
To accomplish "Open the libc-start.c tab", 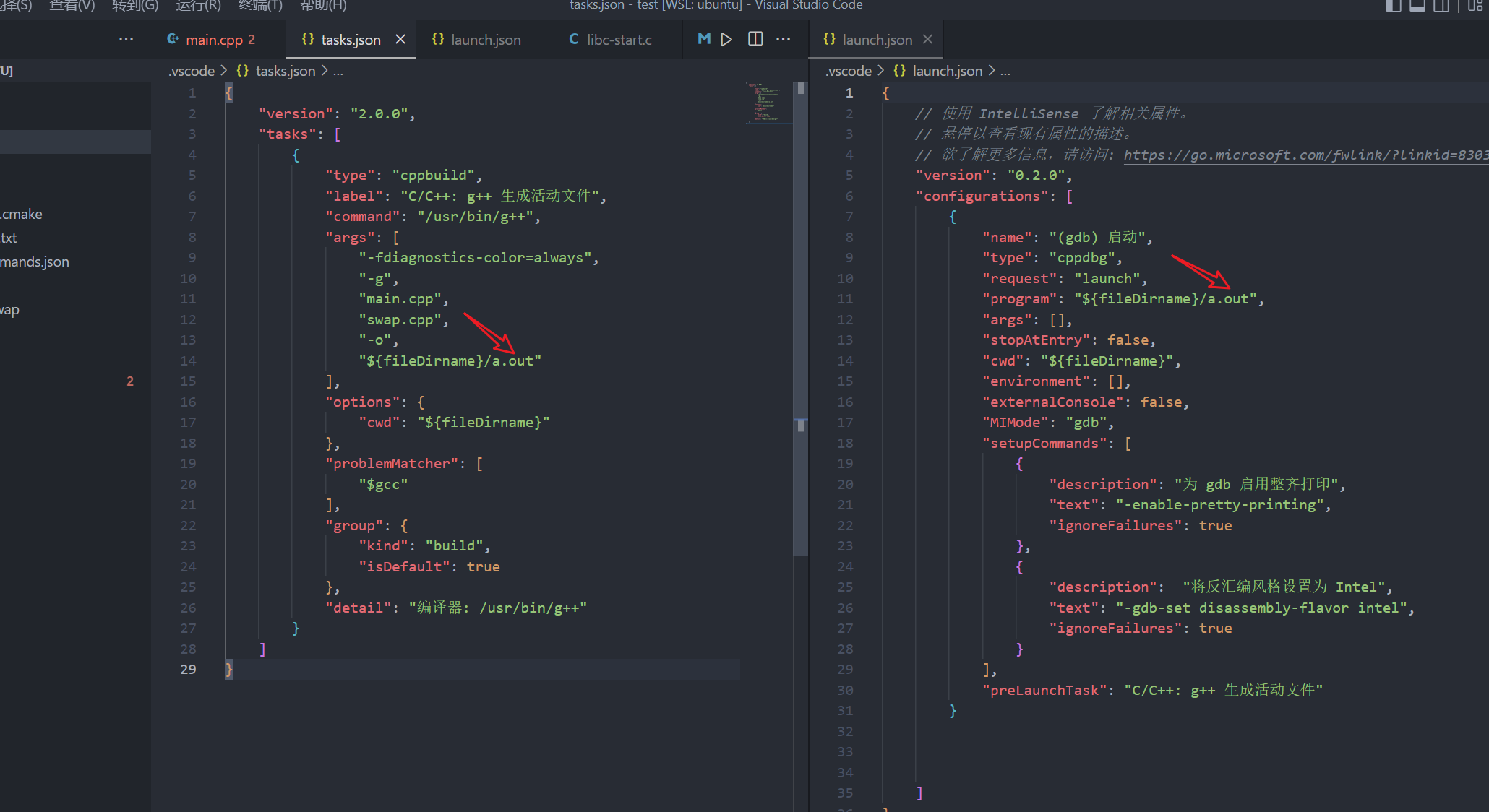I will point(618,40).
